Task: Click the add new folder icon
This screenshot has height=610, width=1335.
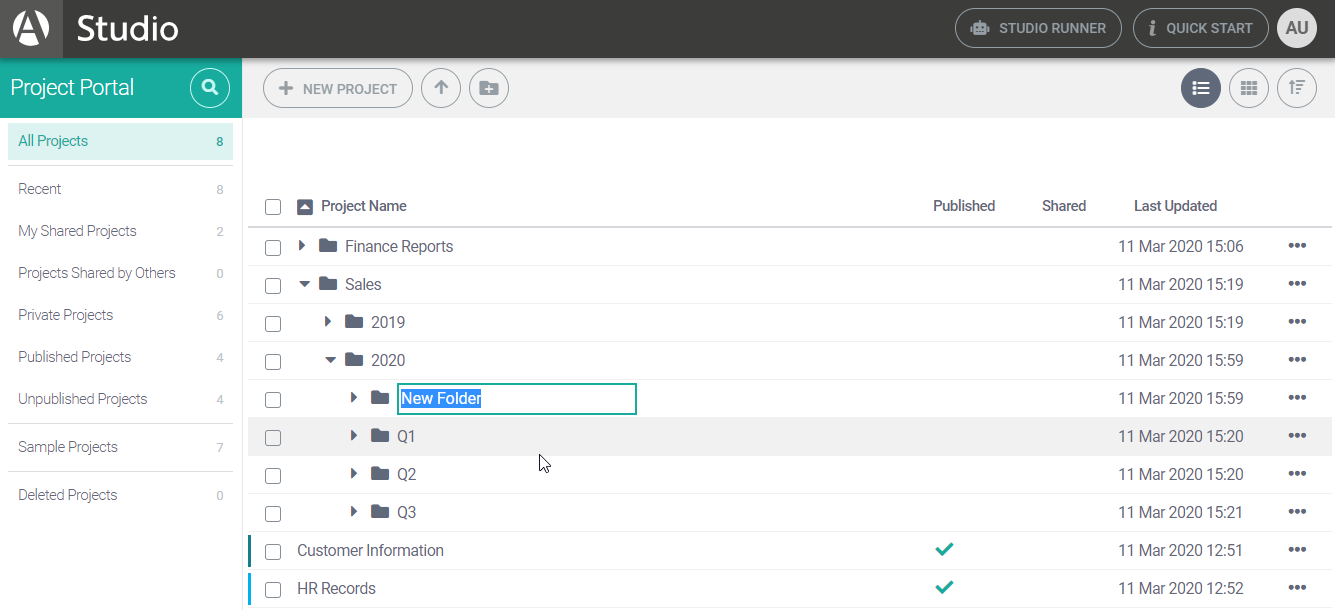Action: 488,88
